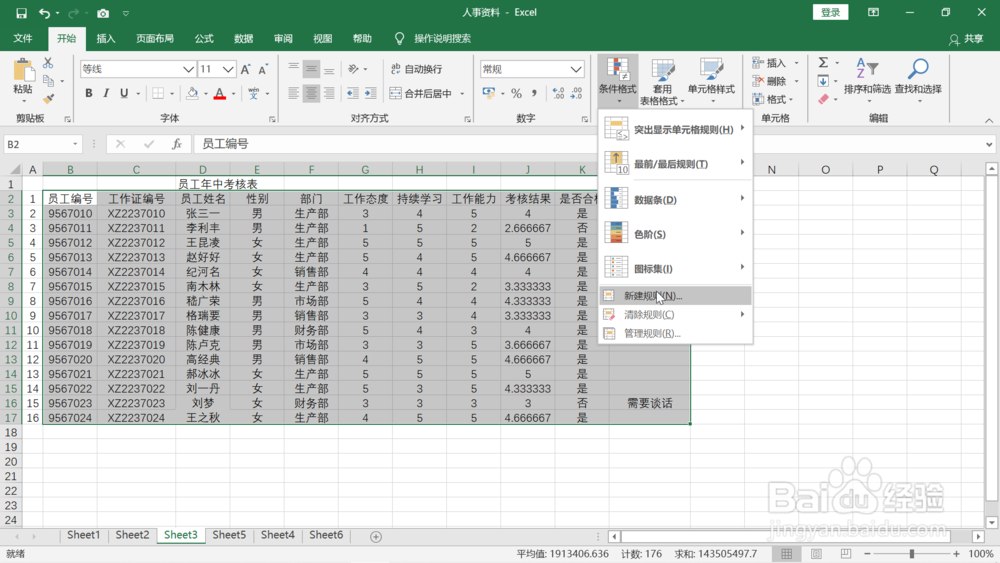
Task: Click the Comma Style icon
Action: [534, 94]
